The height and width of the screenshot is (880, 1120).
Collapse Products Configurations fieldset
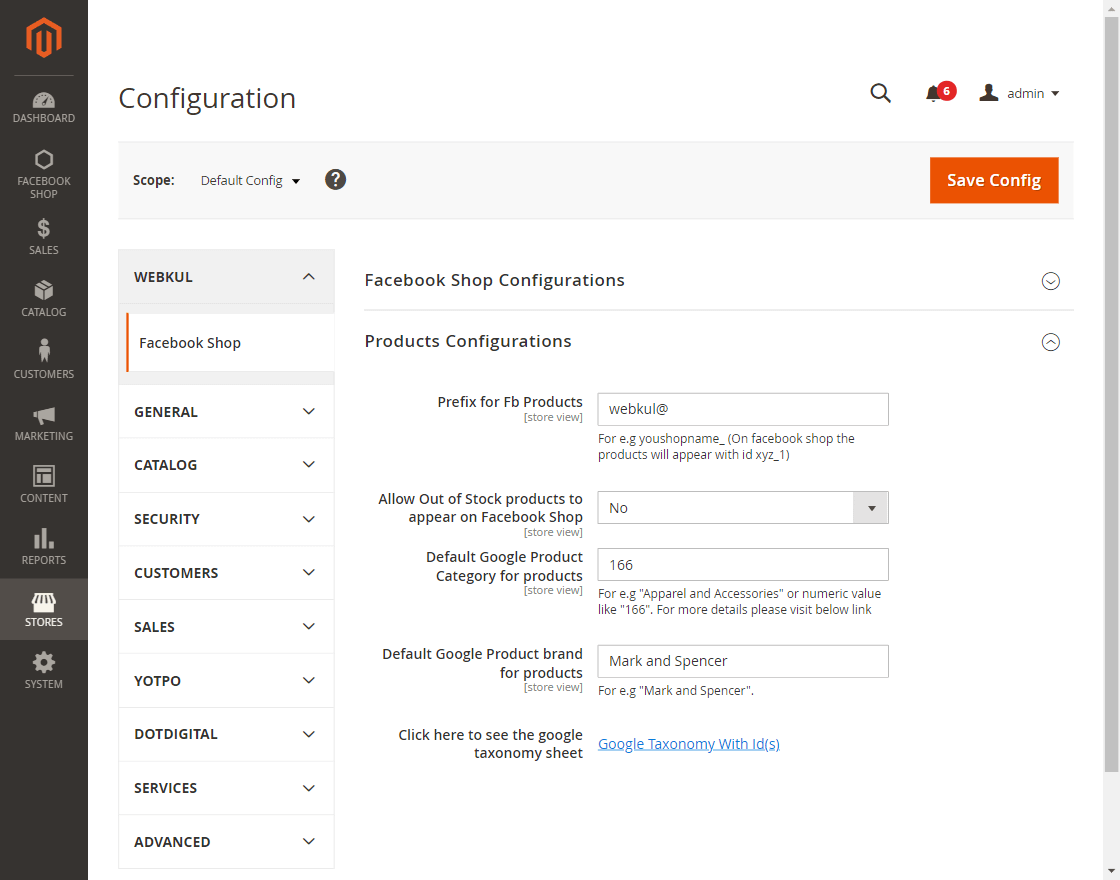719,341
